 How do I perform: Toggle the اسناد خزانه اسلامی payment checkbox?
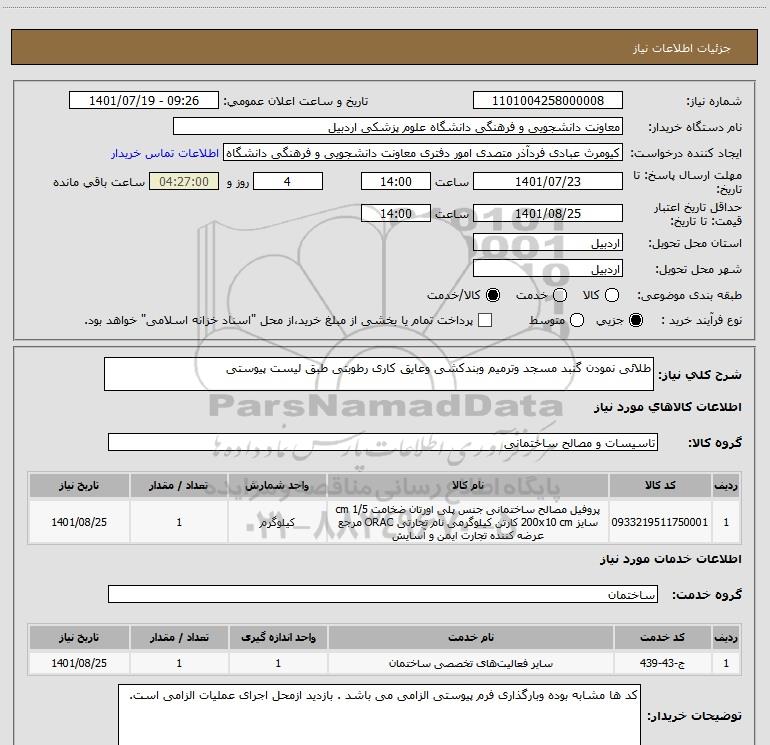485,320
